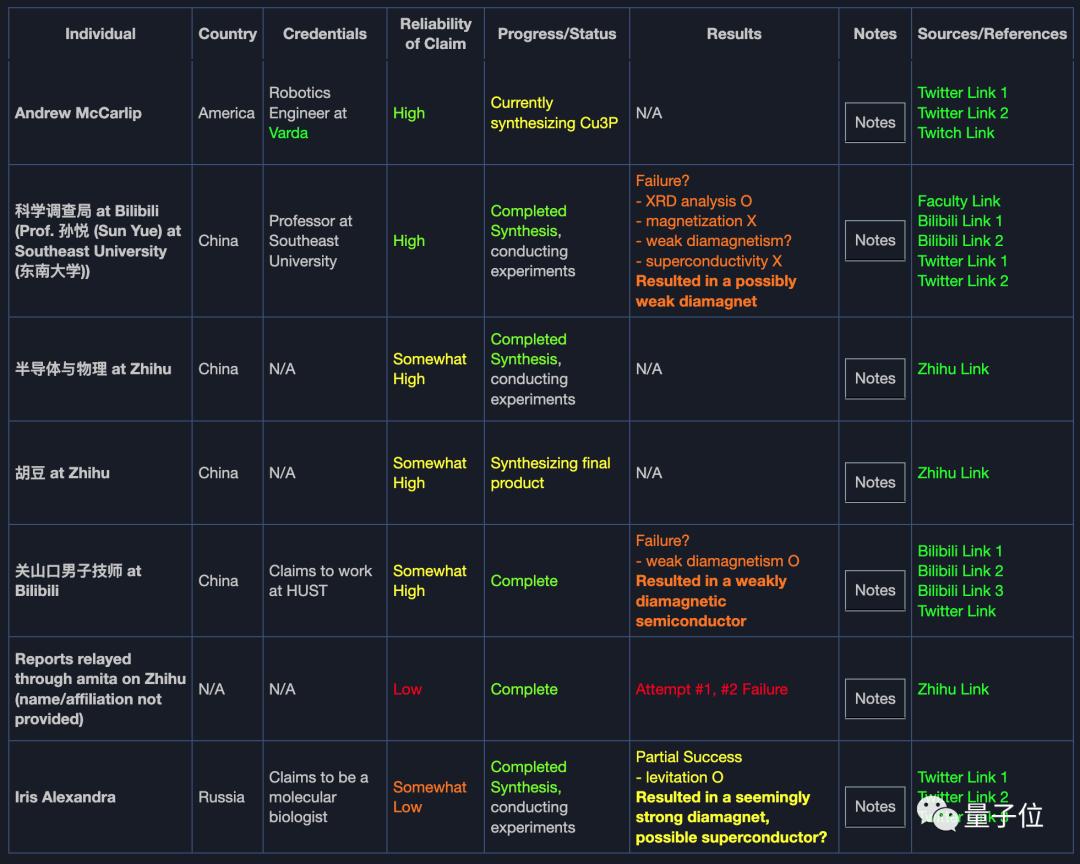
Task: Open Bilibili Link 2 in Sun Yue row
Action: tap(960, 241)
